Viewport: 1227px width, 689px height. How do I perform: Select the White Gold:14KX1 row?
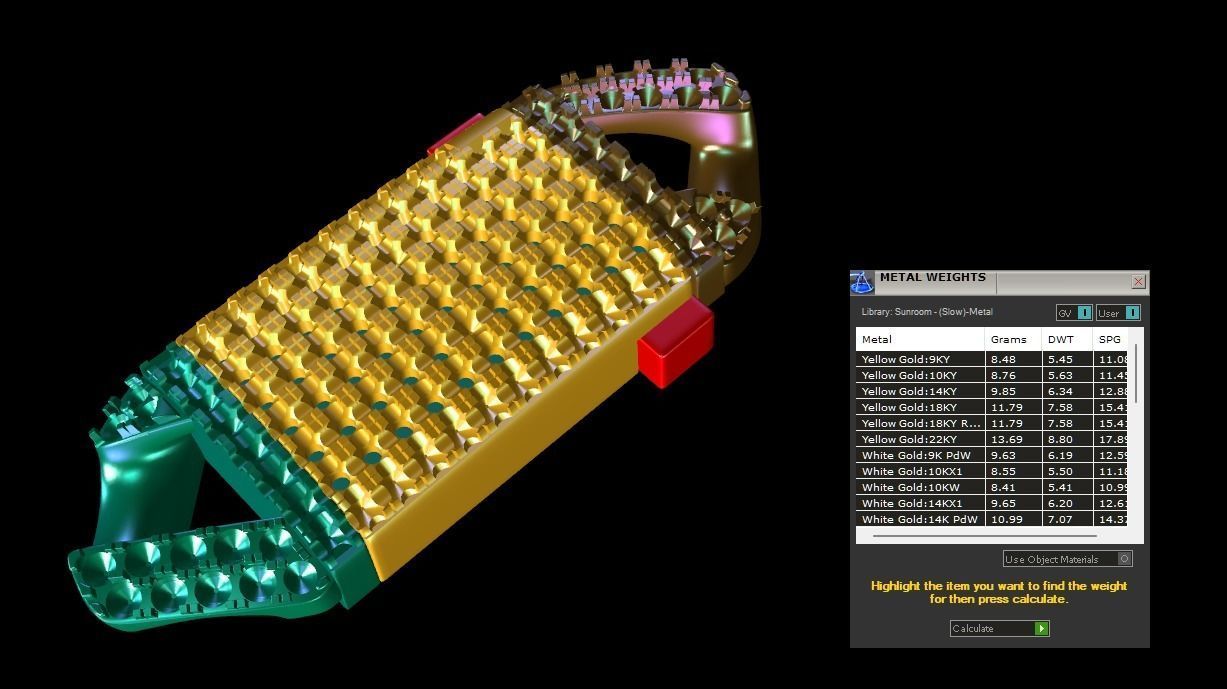coord(992,503)
